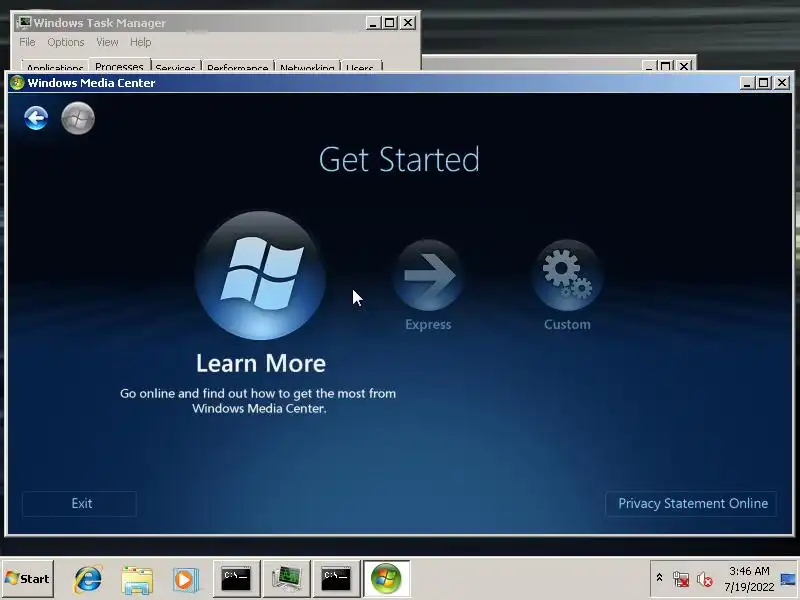Screen dimensions: 800x600
Task: Open the Learn More Windows logo tile
Action: 260,276
